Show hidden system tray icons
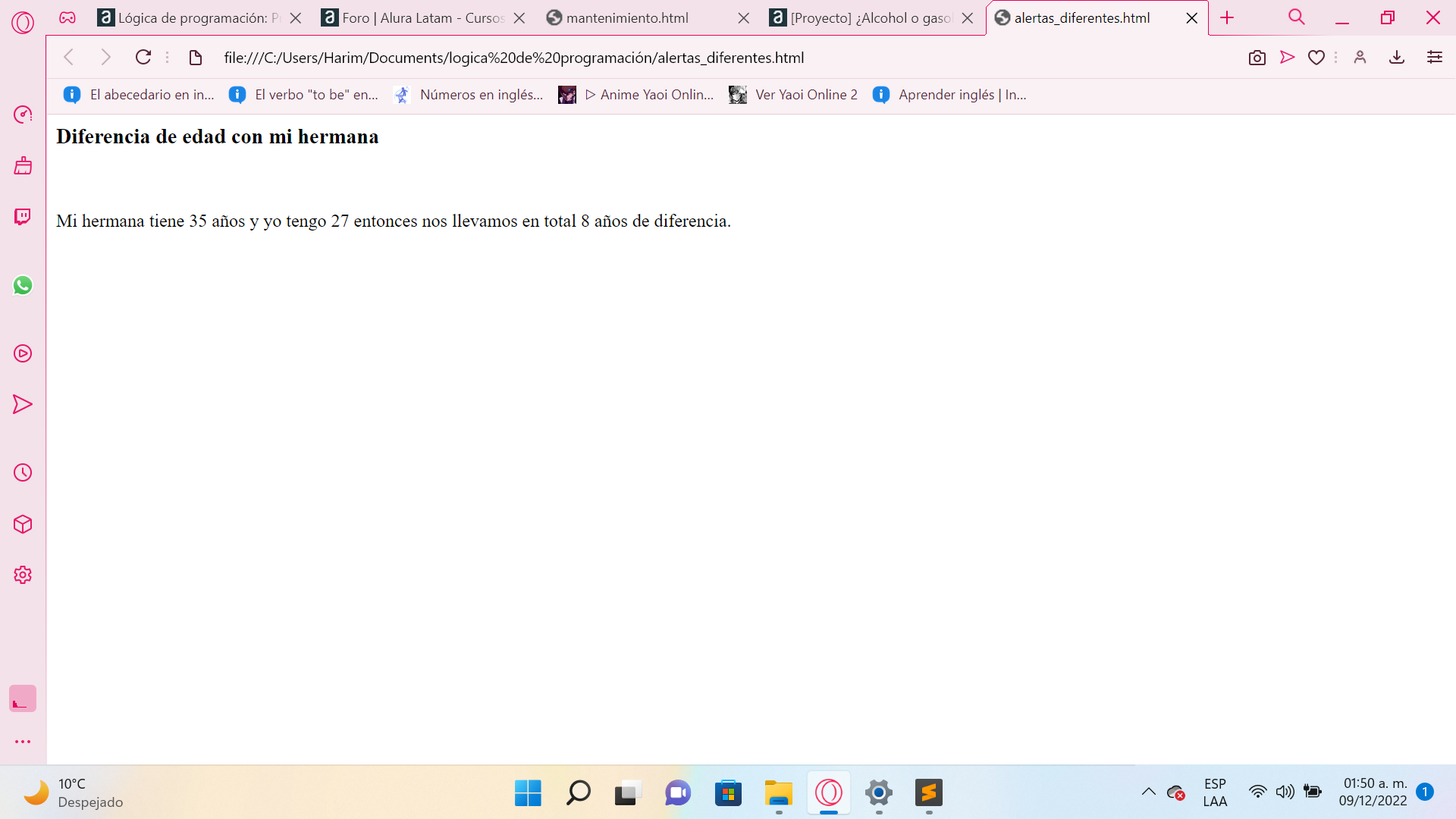This screenshot has width=1456, height=819. click(x=1149, y=792)
